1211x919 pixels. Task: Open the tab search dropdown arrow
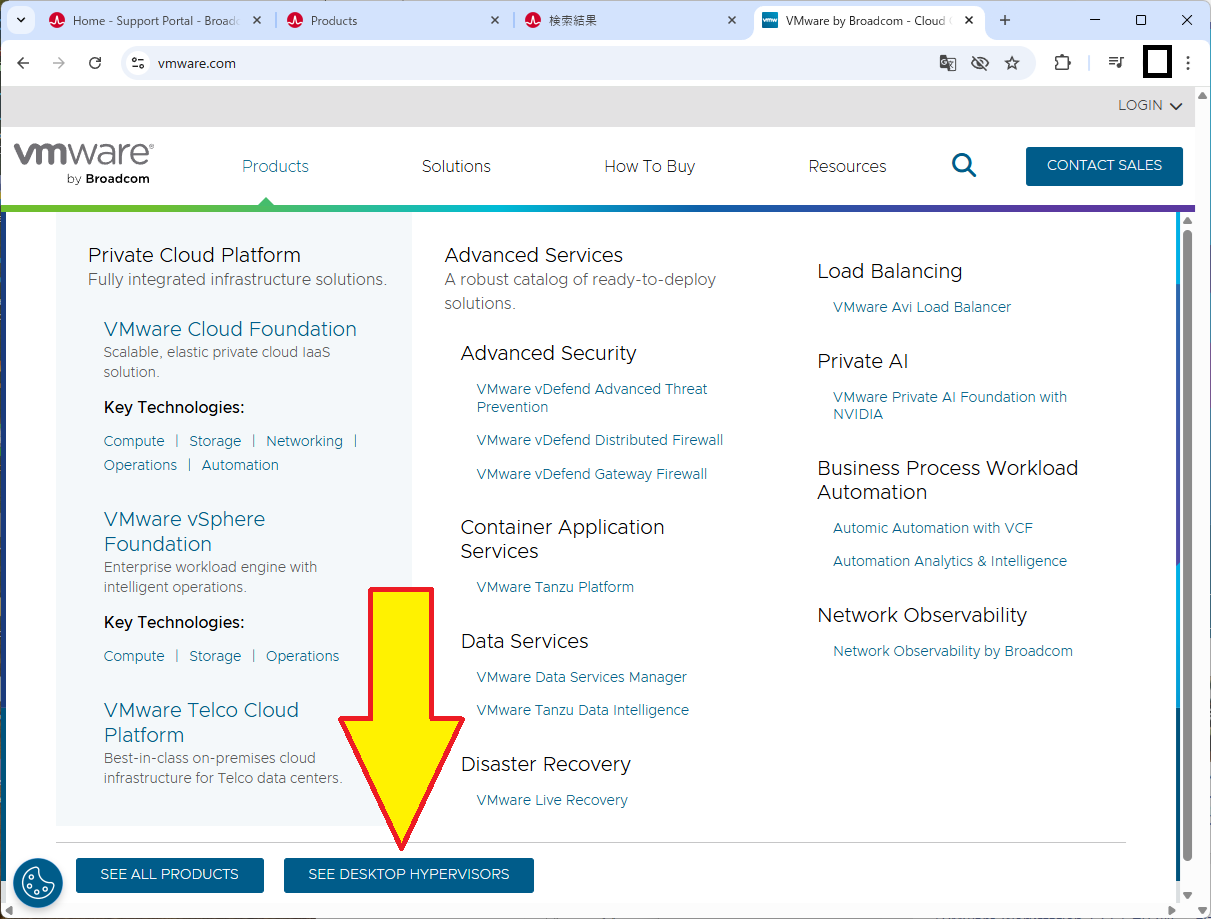(x=21, y=20)
